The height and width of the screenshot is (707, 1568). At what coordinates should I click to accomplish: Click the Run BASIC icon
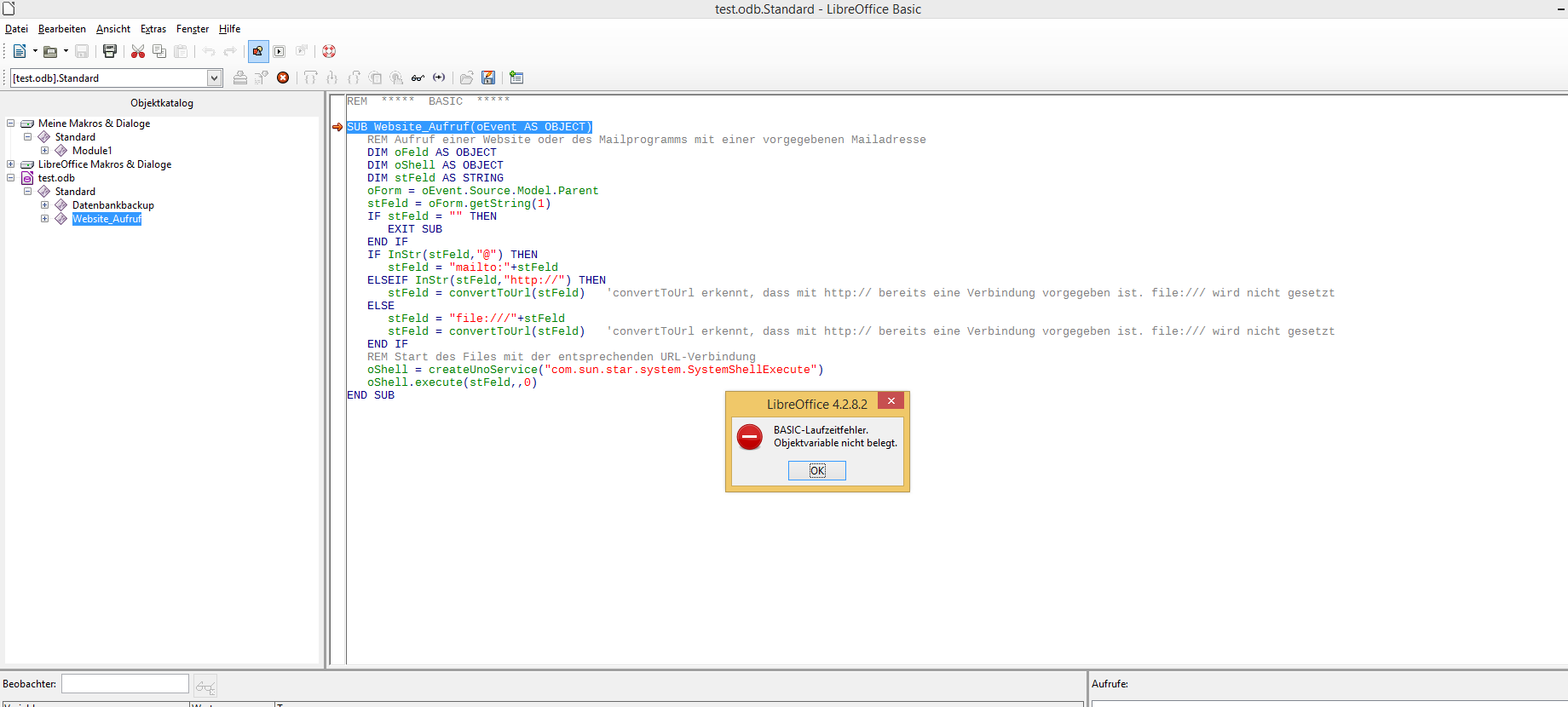click(x=262, y=78)
